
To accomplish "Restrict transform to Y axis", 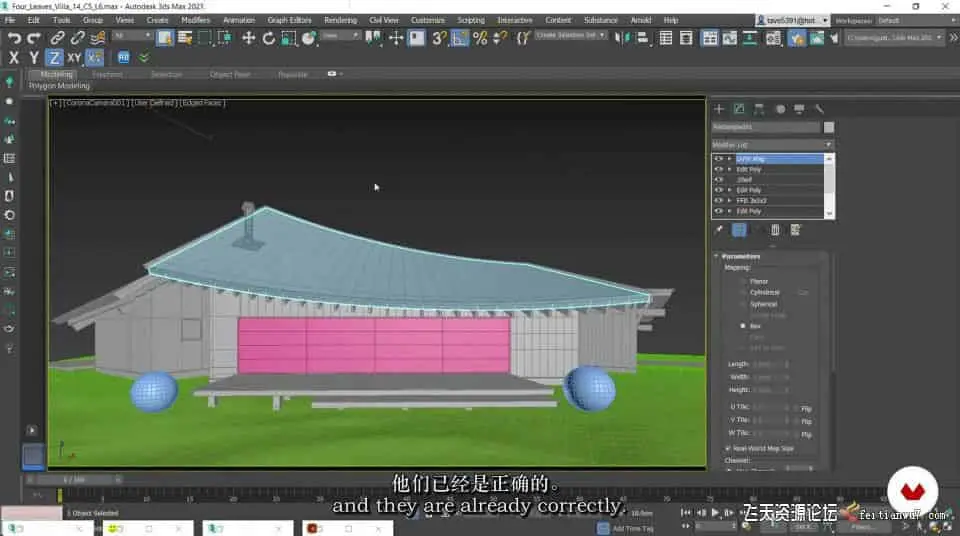I will 34,58.
